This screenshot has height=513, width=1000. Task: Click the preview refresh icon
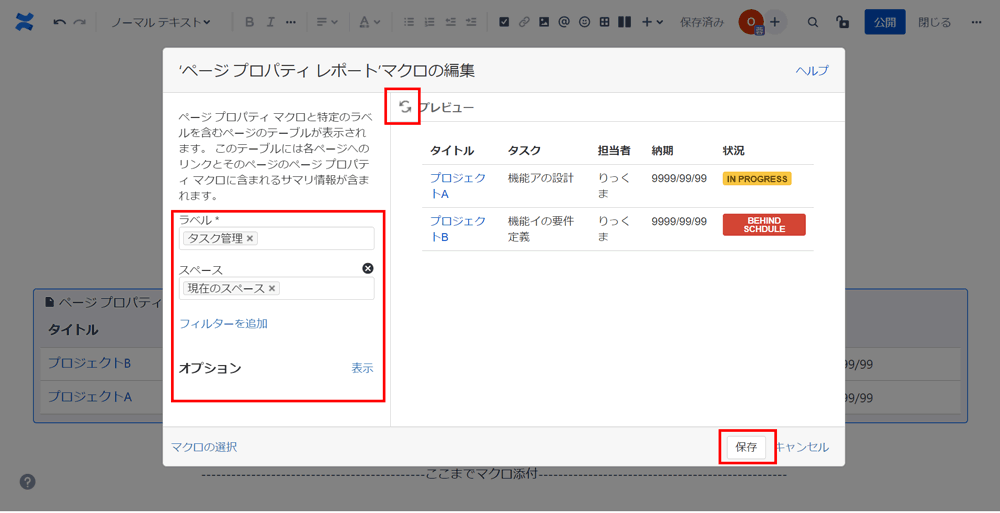405,107
